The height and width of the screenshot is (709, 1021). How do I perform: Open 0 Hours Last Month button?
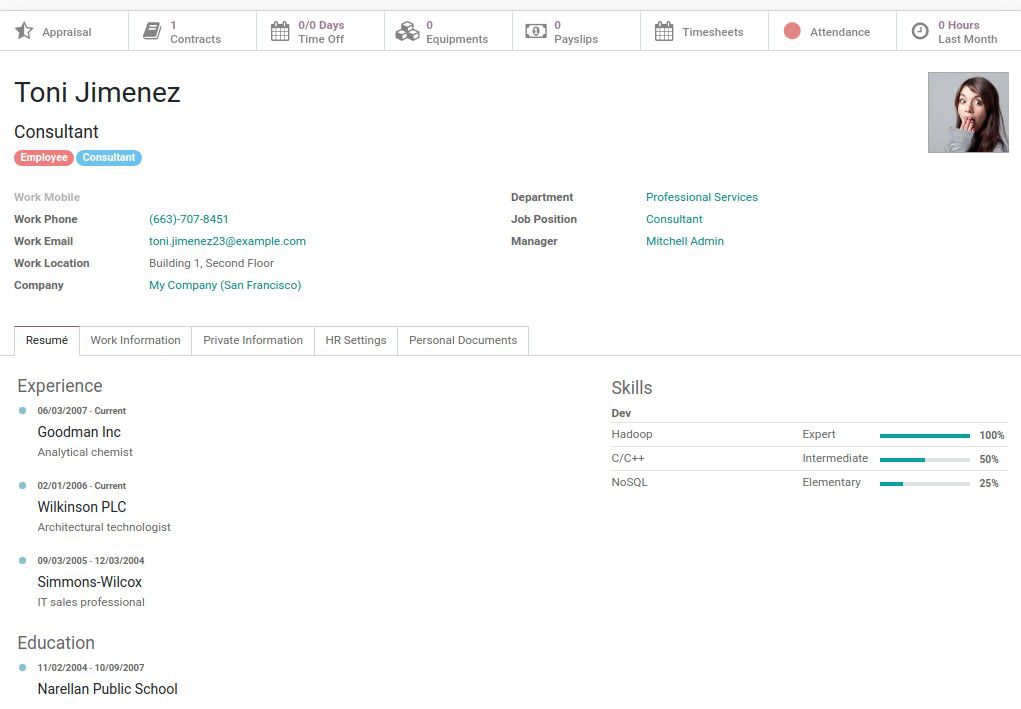pyautogui.click(x=958, y=31)
